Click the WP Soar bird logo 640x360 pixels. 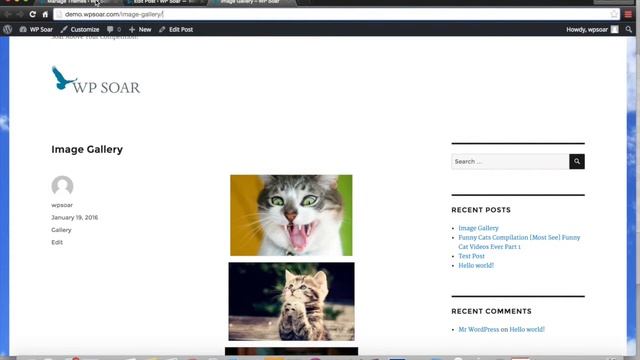96,80
